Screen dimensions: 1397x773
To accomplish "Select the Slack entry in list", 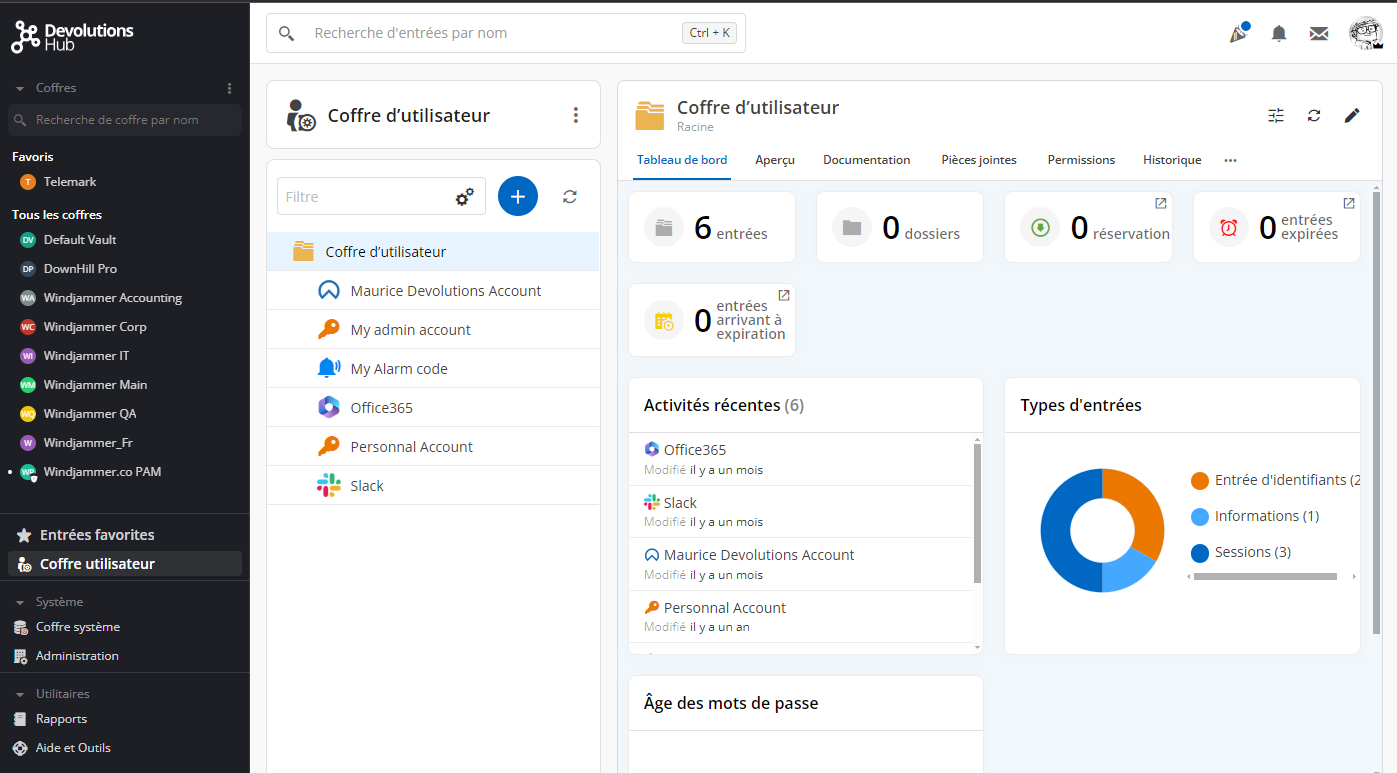I will (433, 486).
